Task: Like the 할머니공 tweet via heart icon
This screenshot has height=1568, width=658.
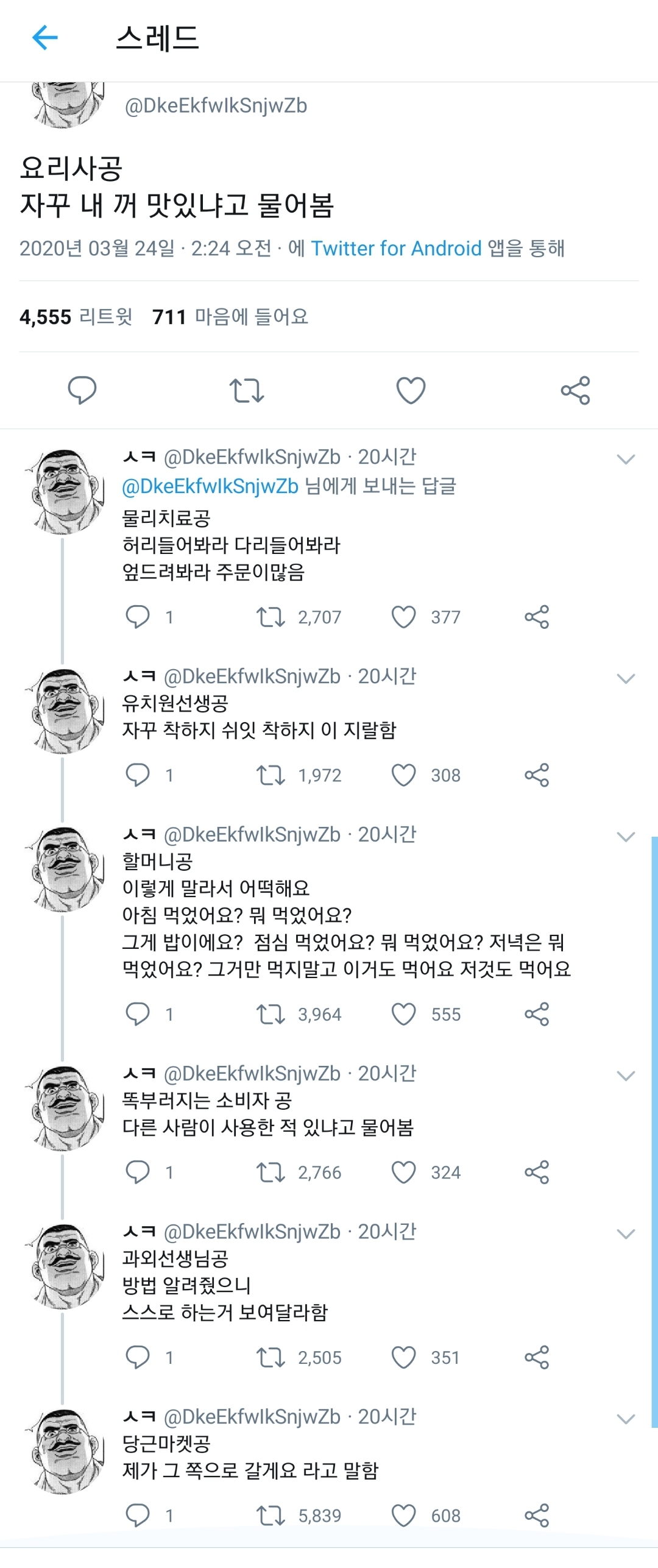Action: point(405,1014)
